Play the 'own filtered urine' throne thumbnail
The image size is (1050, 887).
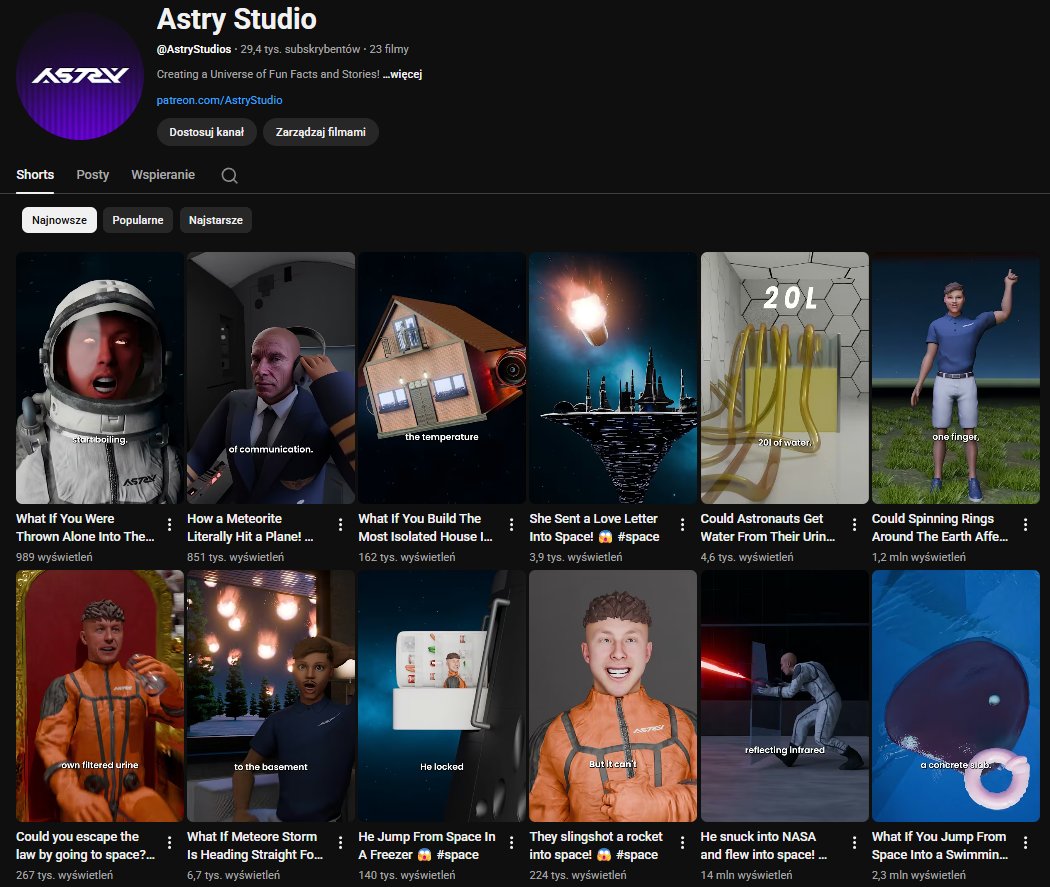tap(100, 696)
